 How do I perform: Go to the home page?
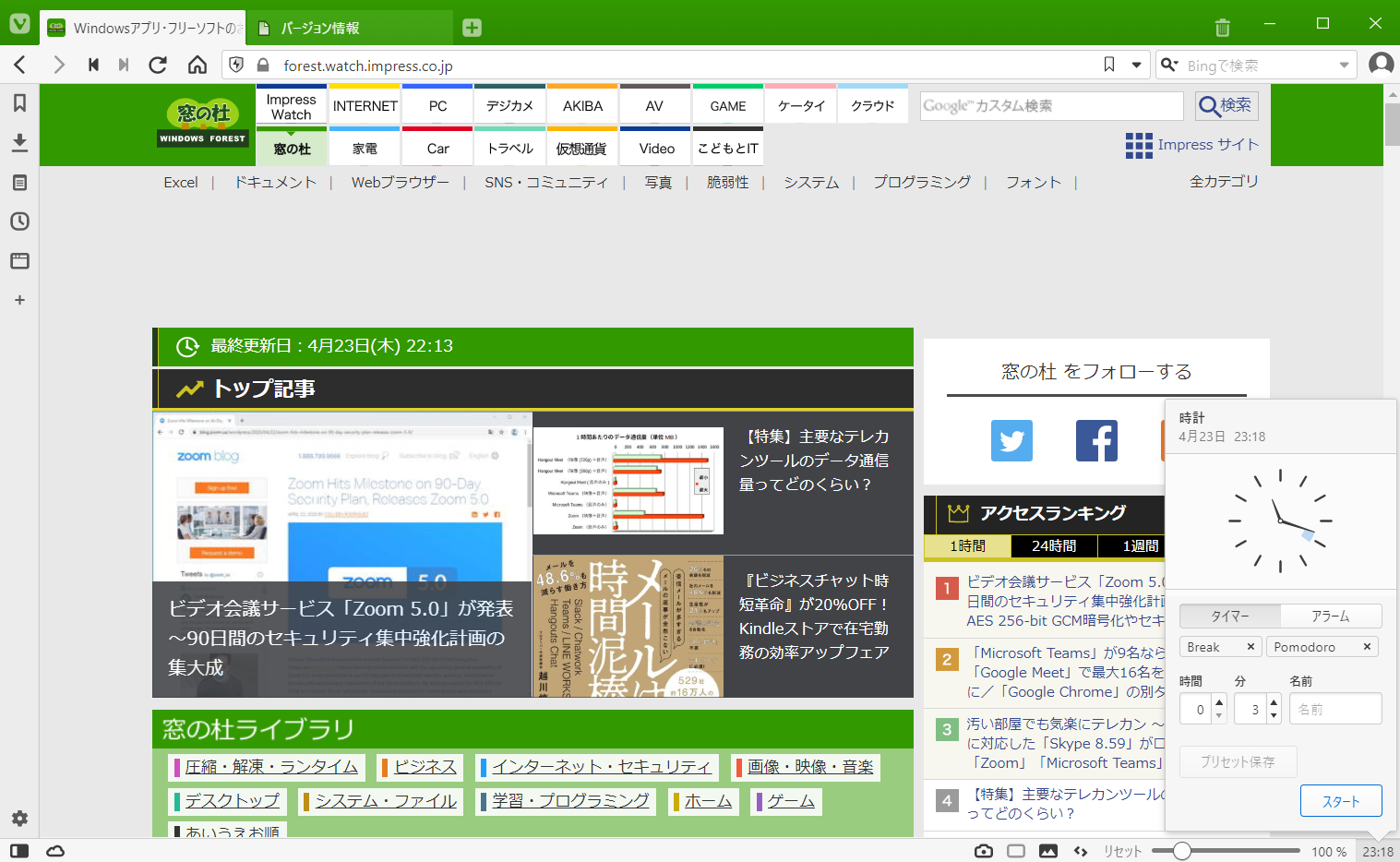[197, 65]
